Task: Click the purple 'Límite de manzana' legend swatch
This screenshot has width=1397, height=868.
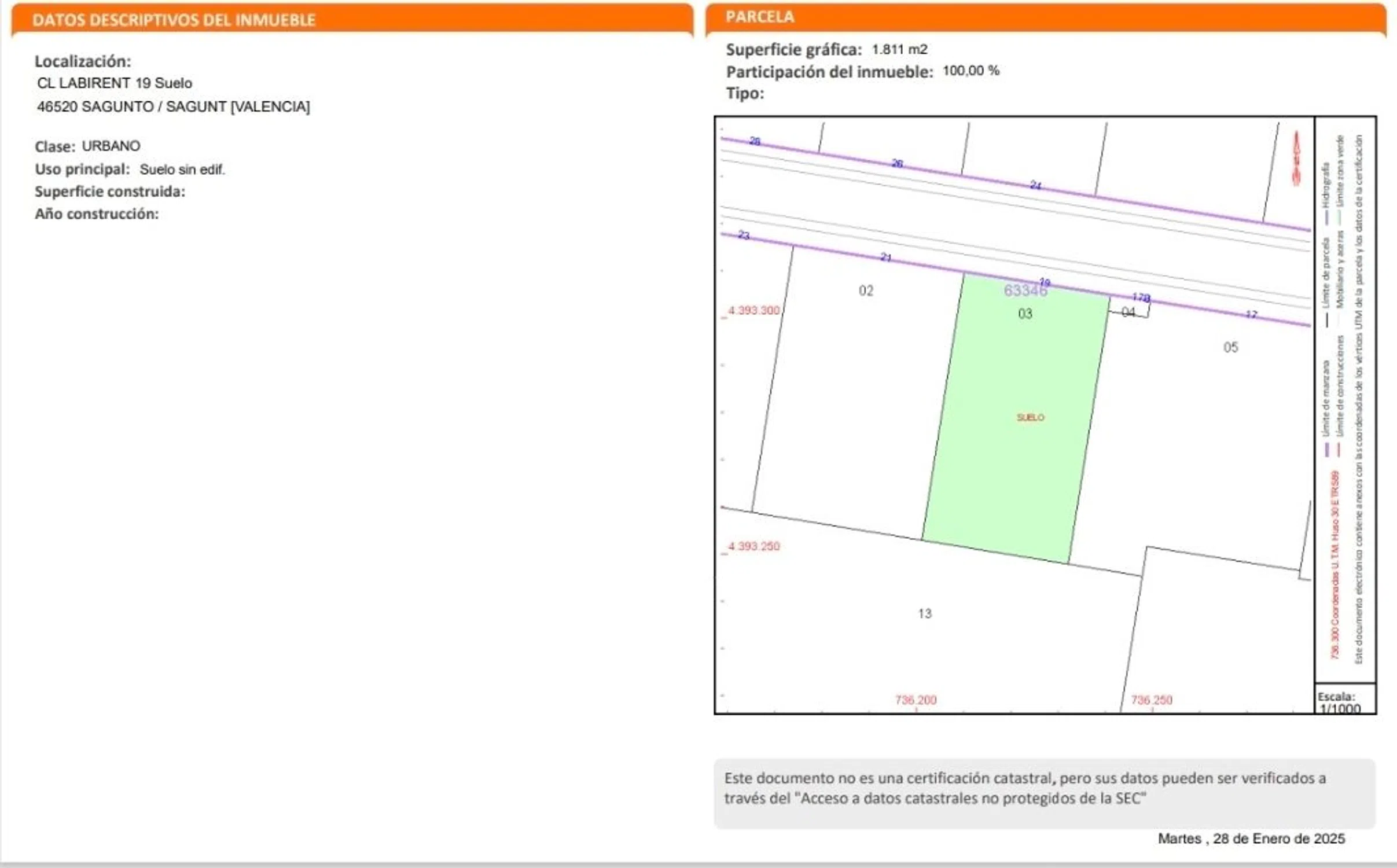Action: coord(1326,449)
